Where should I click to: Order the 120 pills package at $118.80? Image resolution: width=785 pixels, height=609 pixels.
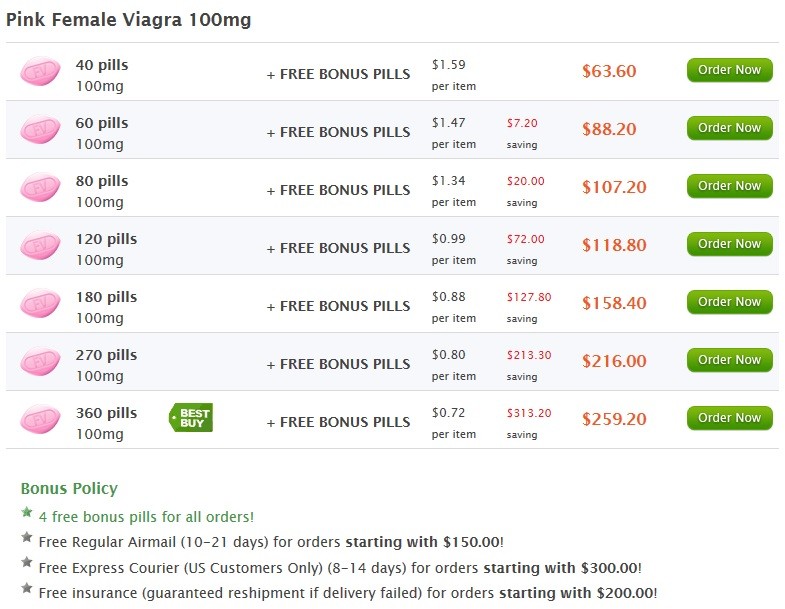pyautogui.click(x=729, y=244)
